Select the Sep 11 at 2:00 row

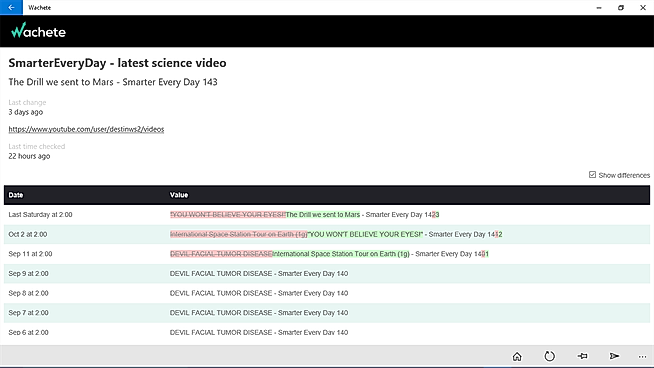[327, 254]
